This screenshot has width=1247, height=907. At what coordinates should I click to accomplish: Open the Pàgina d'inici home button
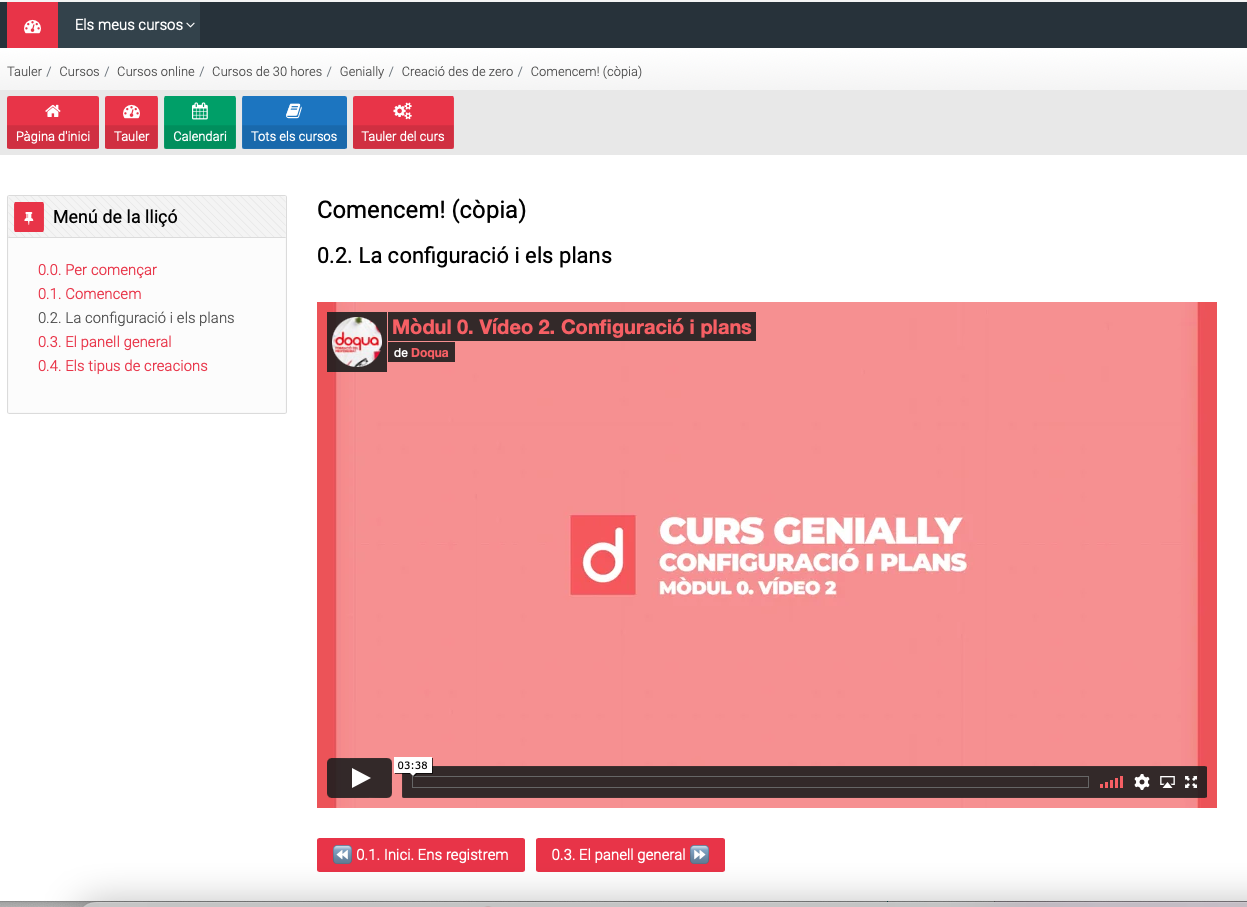[53, 123]
